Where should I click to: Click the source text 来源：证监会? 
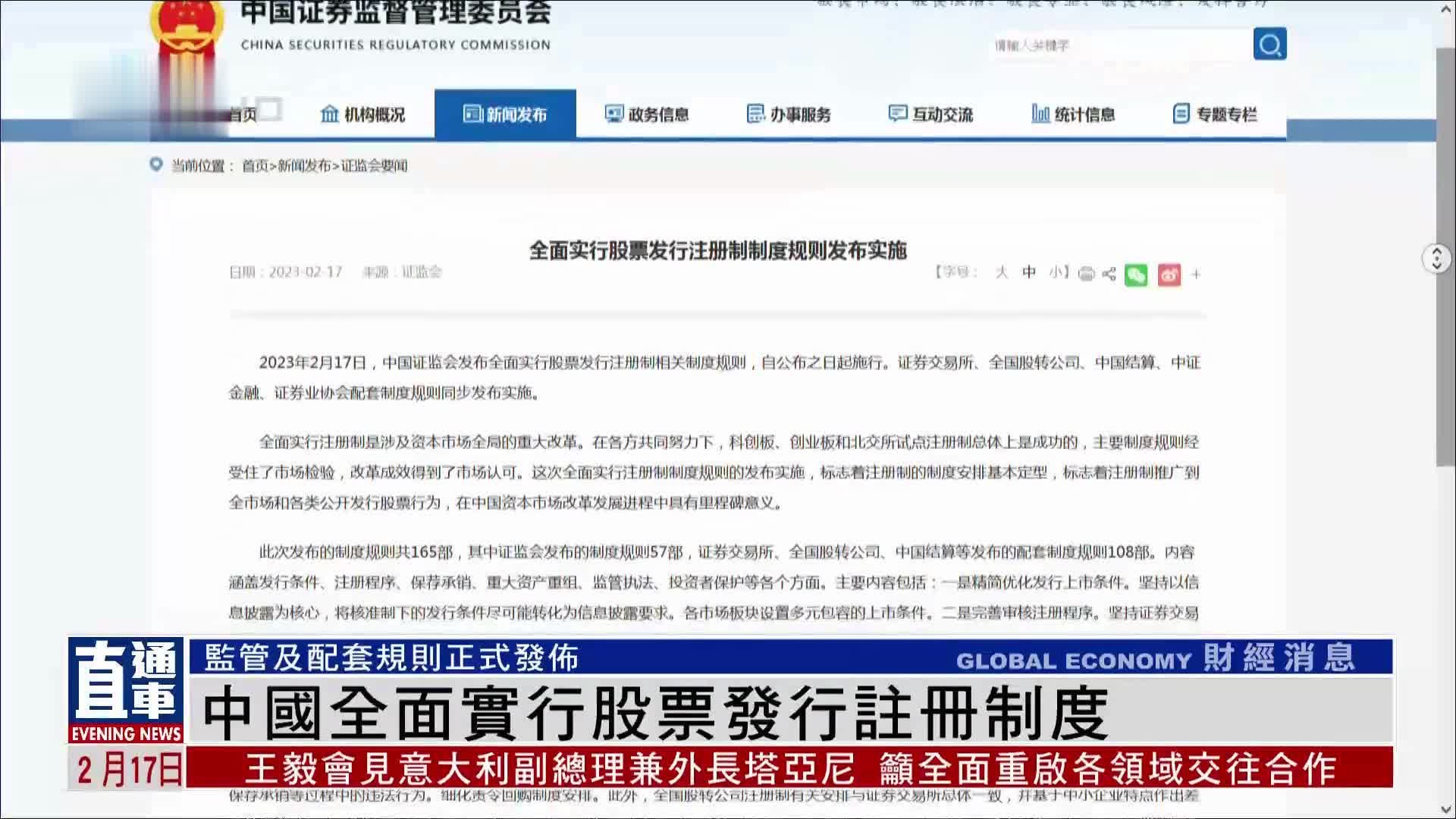[402, 271]
